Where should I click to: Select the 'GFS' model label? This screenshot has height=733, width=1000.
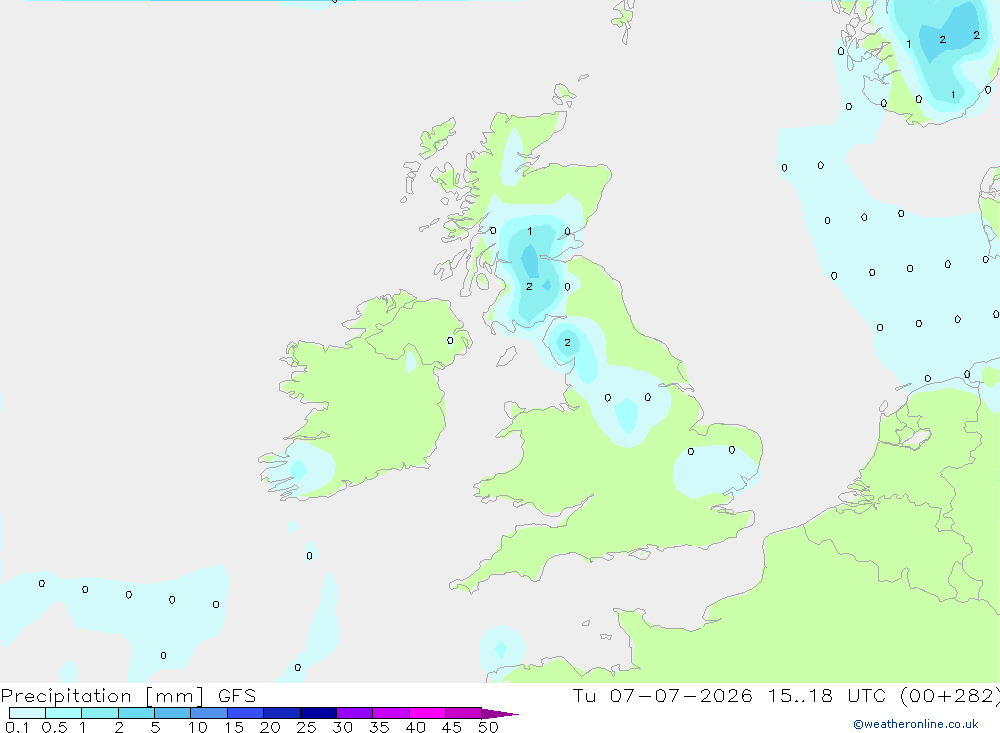pyautogui.click(x=237, y=696)
